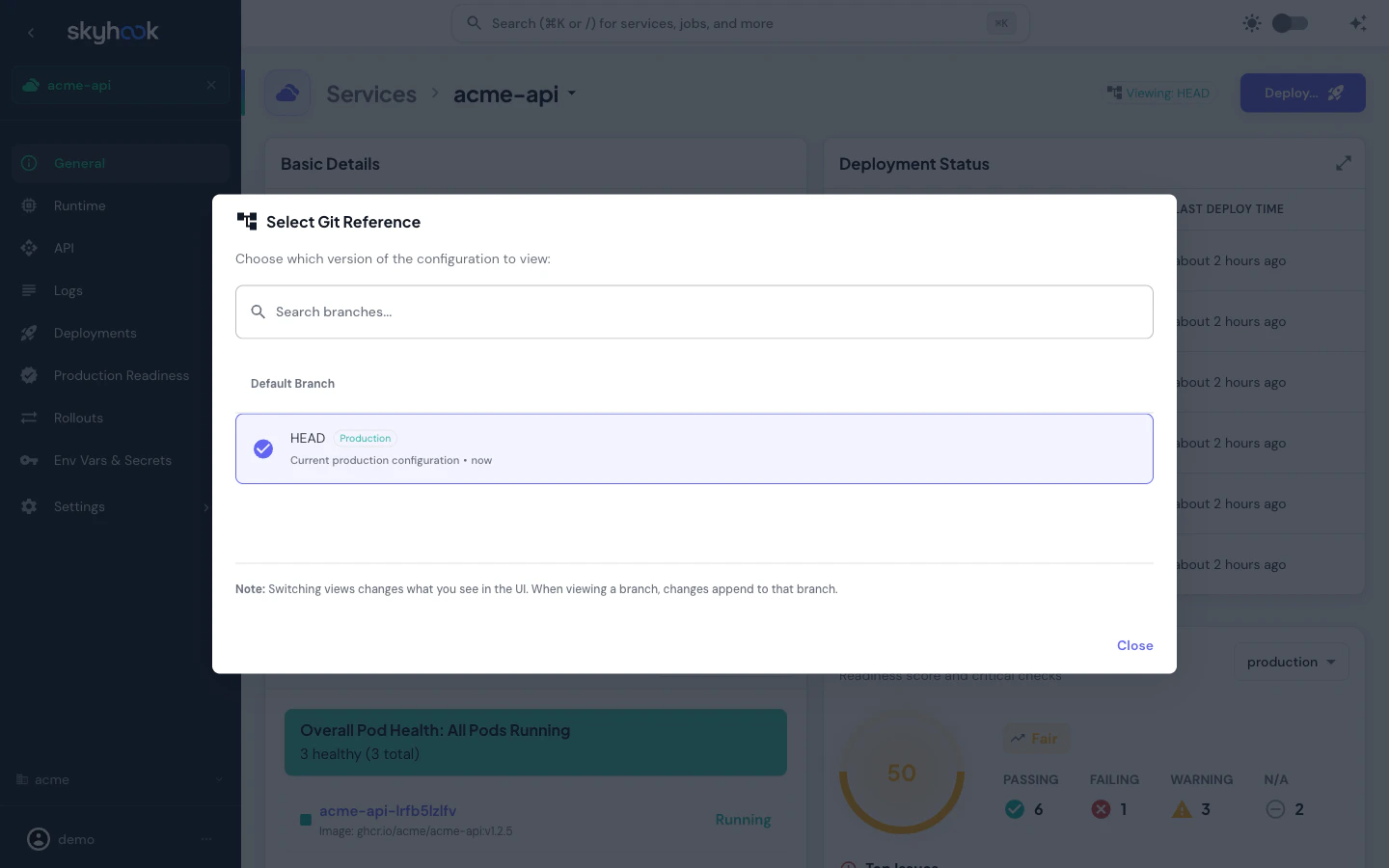Click the Deploy button

(1302, 94)
